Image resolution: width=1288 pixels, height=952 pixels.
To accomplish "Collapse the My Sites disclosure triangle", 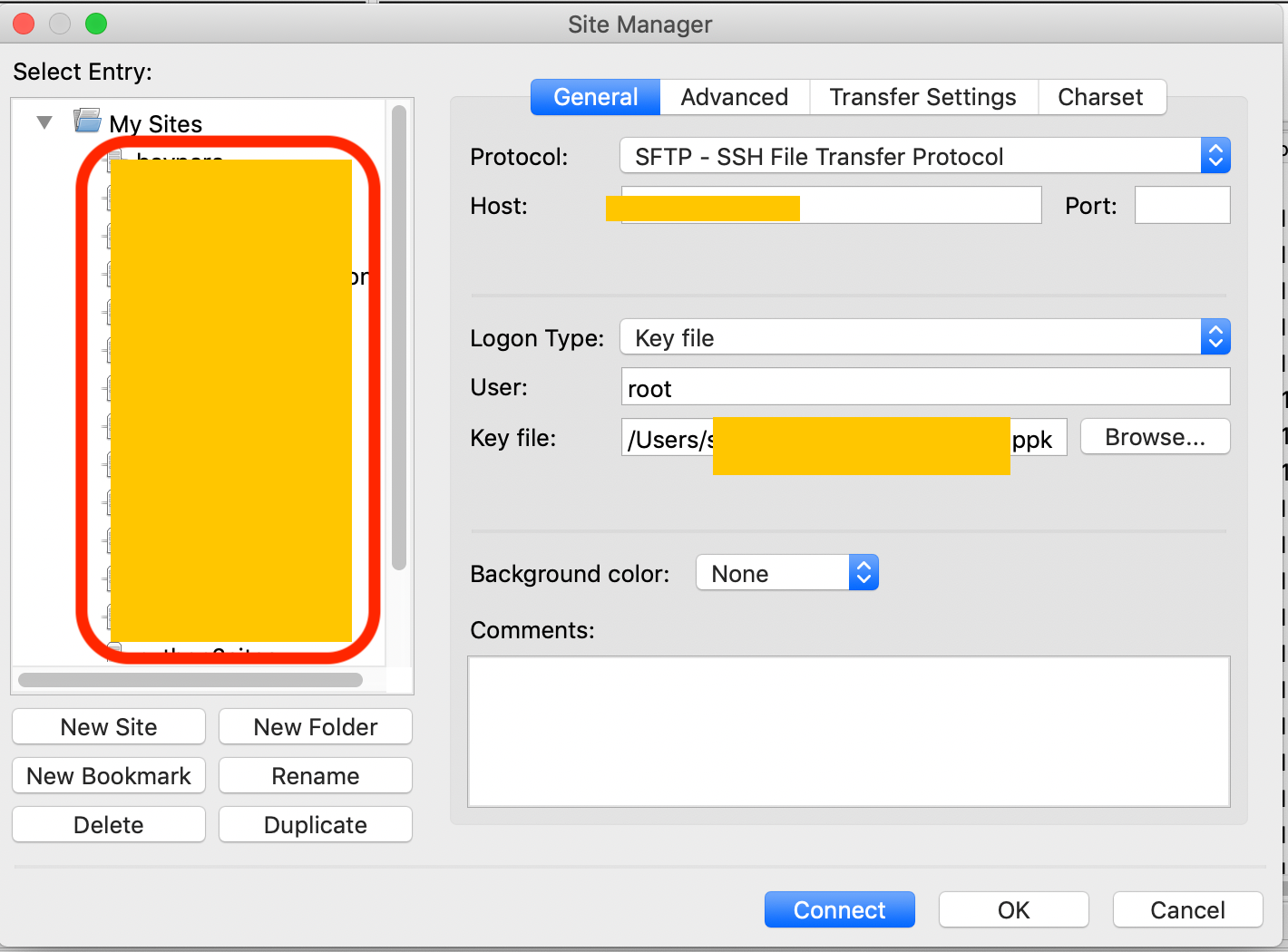I will click(44, 121).
